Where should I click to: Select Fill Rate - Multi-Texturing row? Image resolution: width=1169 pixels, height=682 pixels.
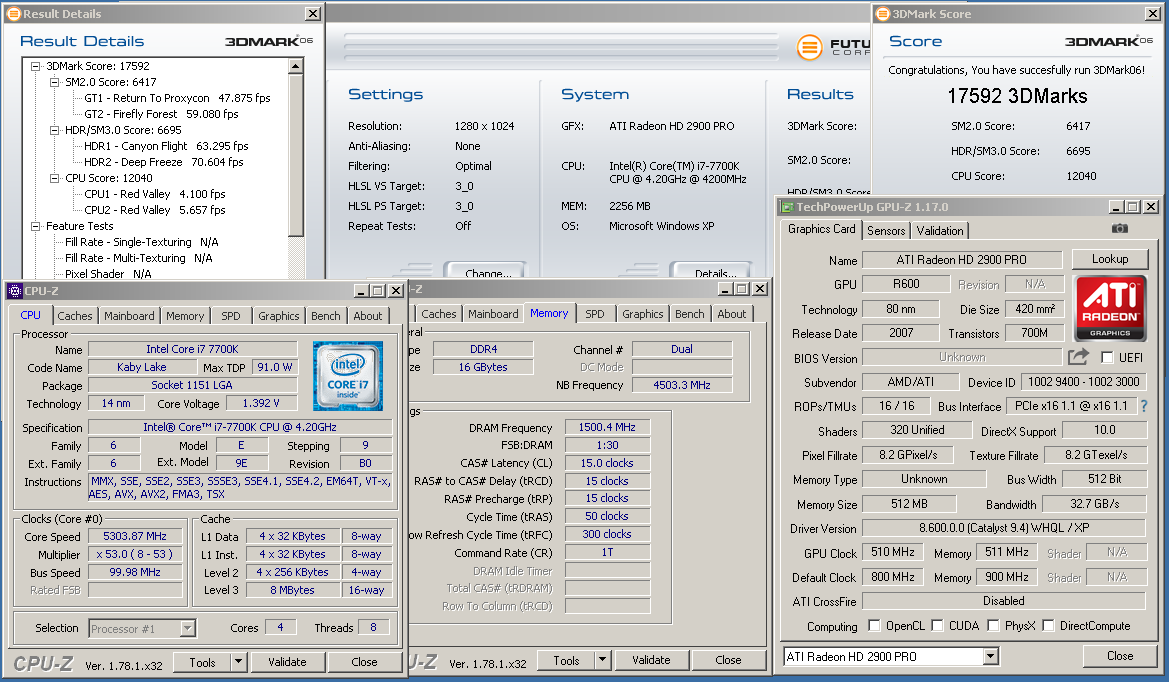click(139, 258)
